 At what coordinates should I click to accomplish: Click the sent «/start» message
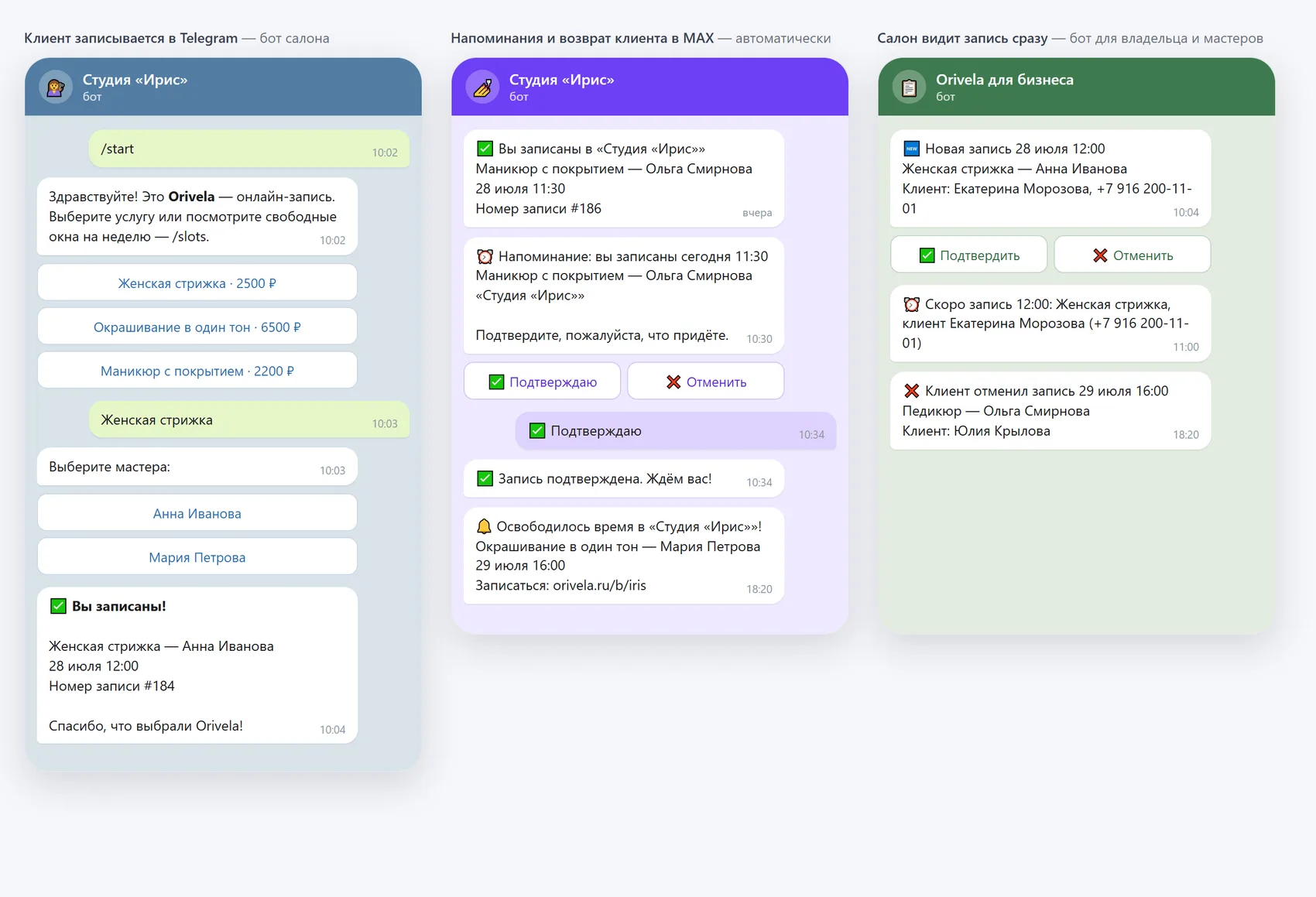click(x=249, y=149)
